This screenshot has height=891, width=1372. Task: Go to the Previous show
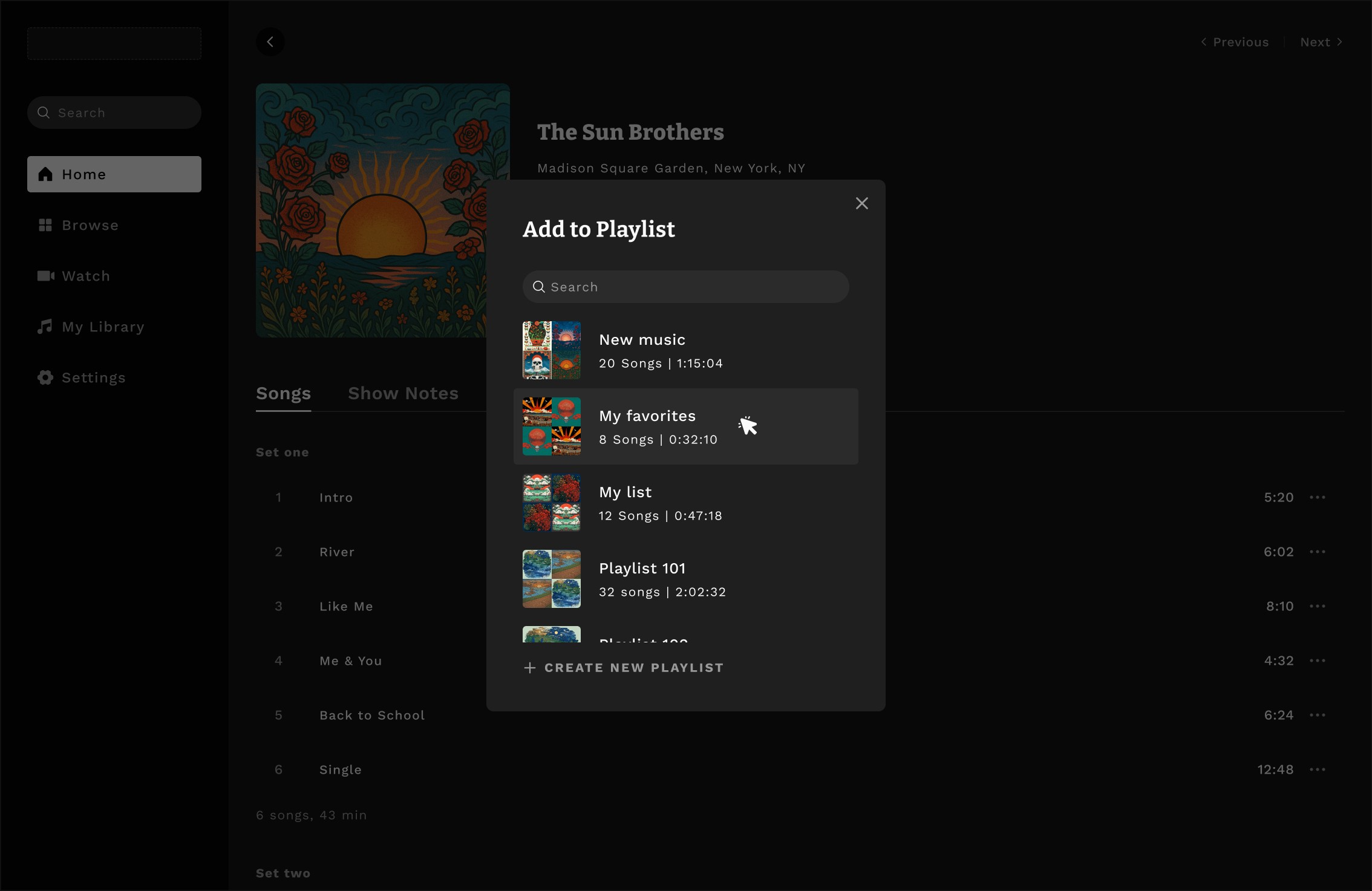pyautogui.click(x=1235, y=42)
